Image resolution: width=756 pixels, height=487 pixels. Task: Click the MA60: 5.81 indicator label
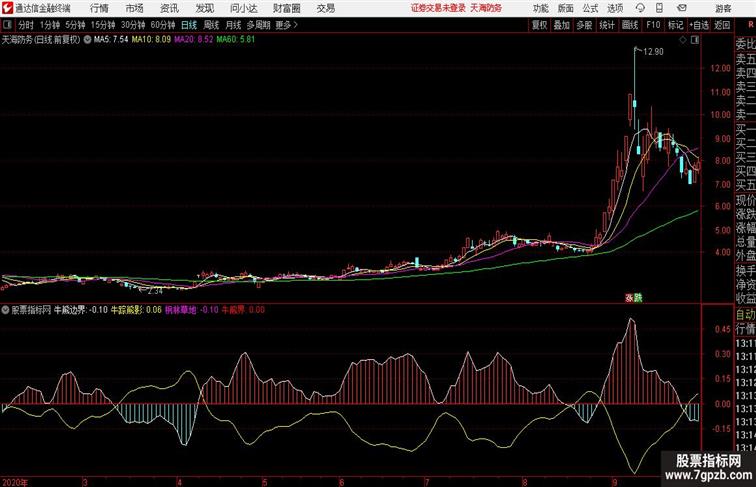pos(236,40)
